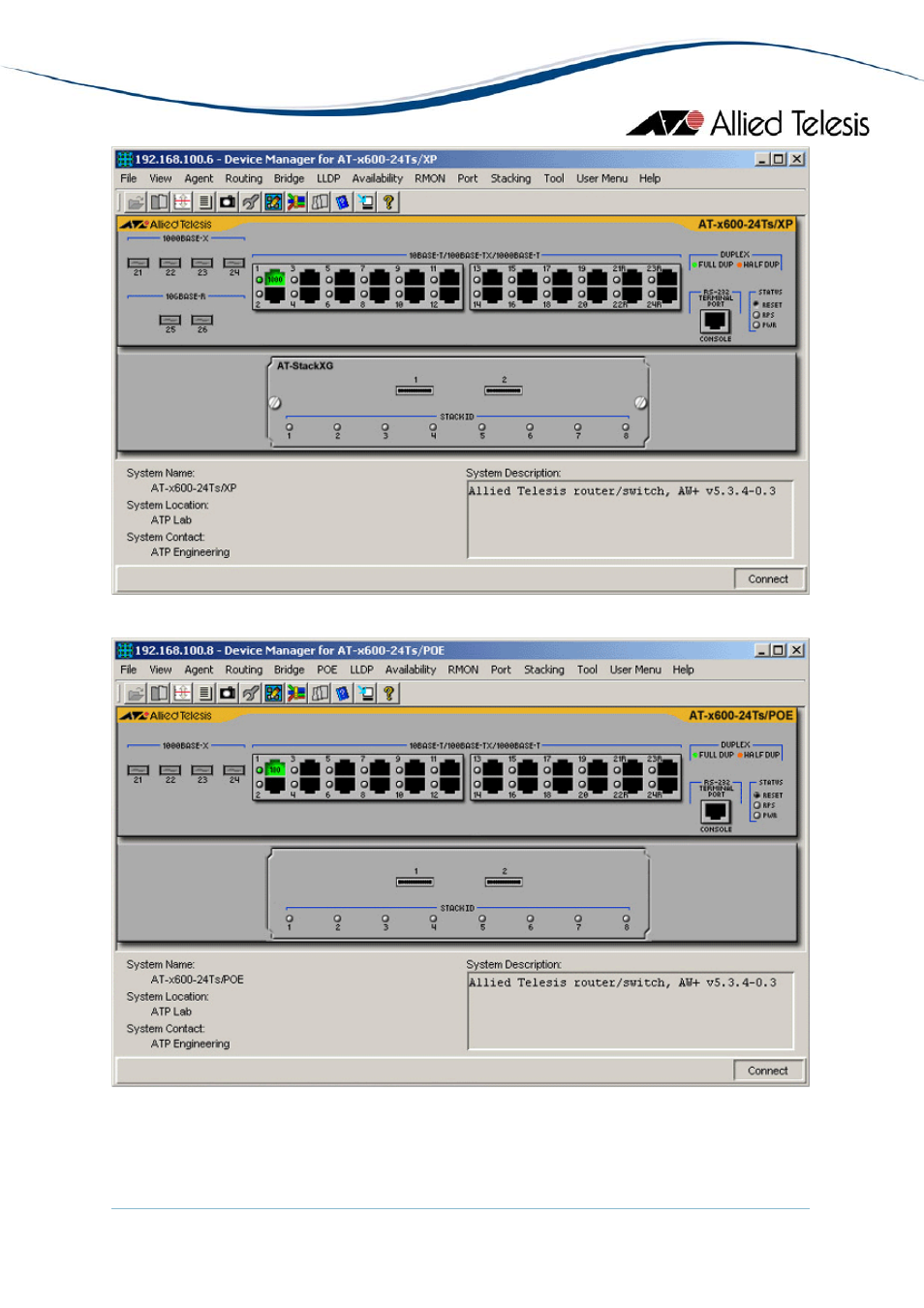Click the 'AT-x600-24Ts/POE' system name value
The height and width of the screenshot is (1308, 924).
click(198, 980)
